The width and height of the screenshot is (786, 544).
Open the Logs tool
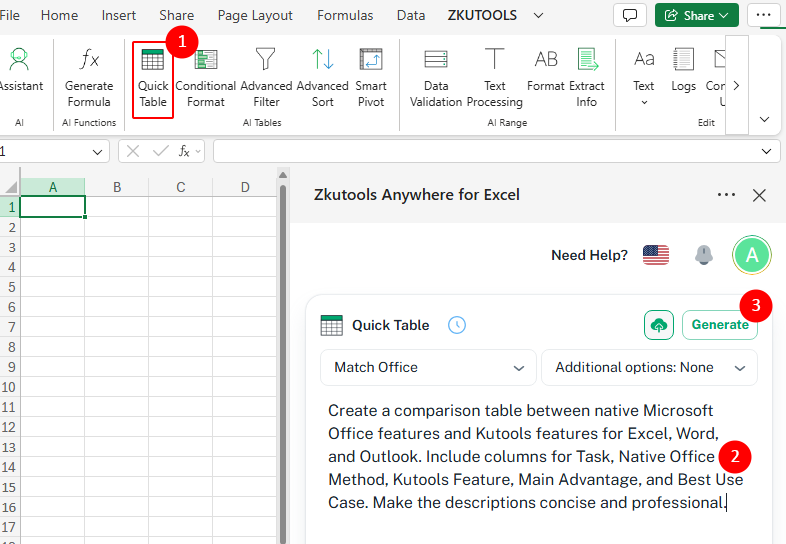coord(683,70)
